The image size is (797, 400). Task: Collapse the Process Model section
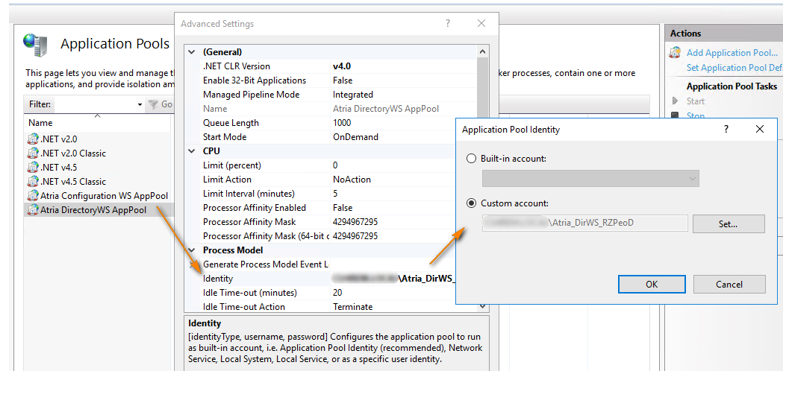pos(192,250)
